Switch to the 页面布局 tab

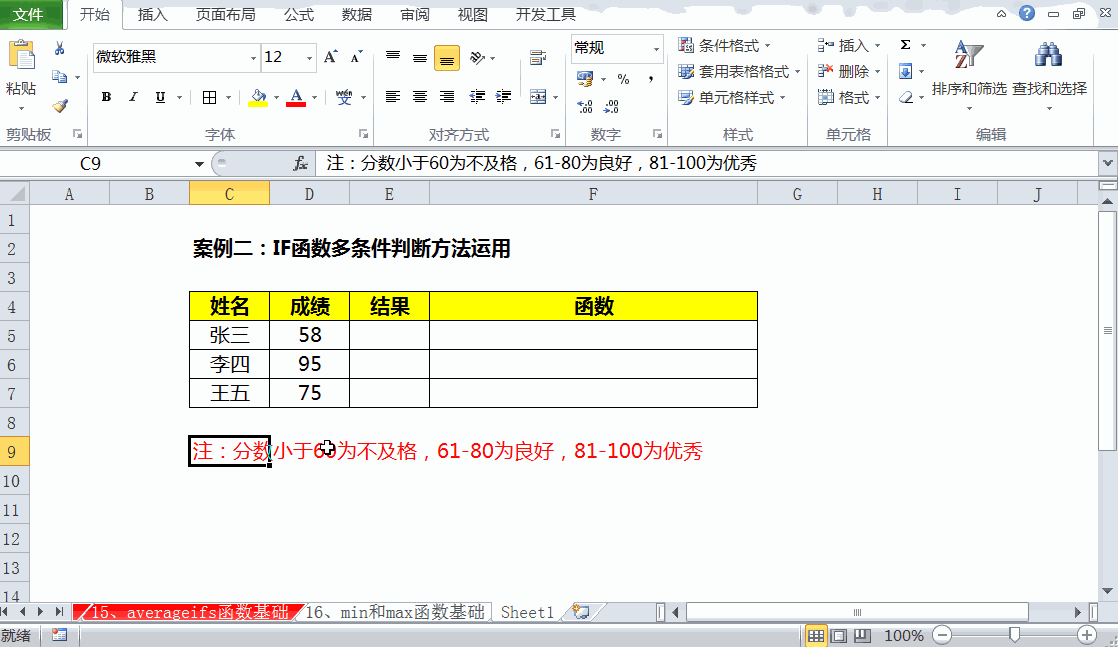click(225, 15)
